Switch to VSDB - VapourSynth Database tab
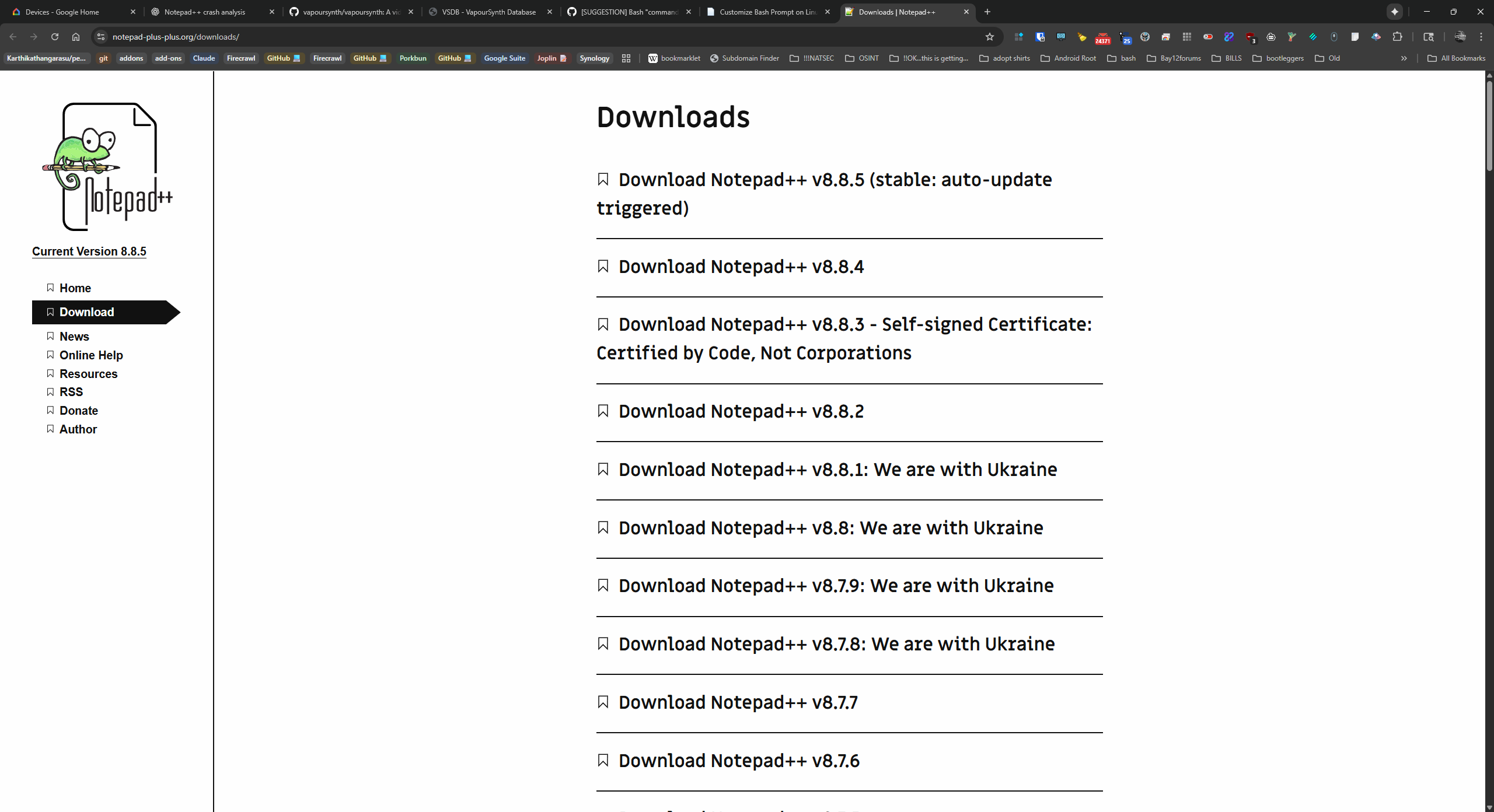1494x812 pixels. click(488, 12)
